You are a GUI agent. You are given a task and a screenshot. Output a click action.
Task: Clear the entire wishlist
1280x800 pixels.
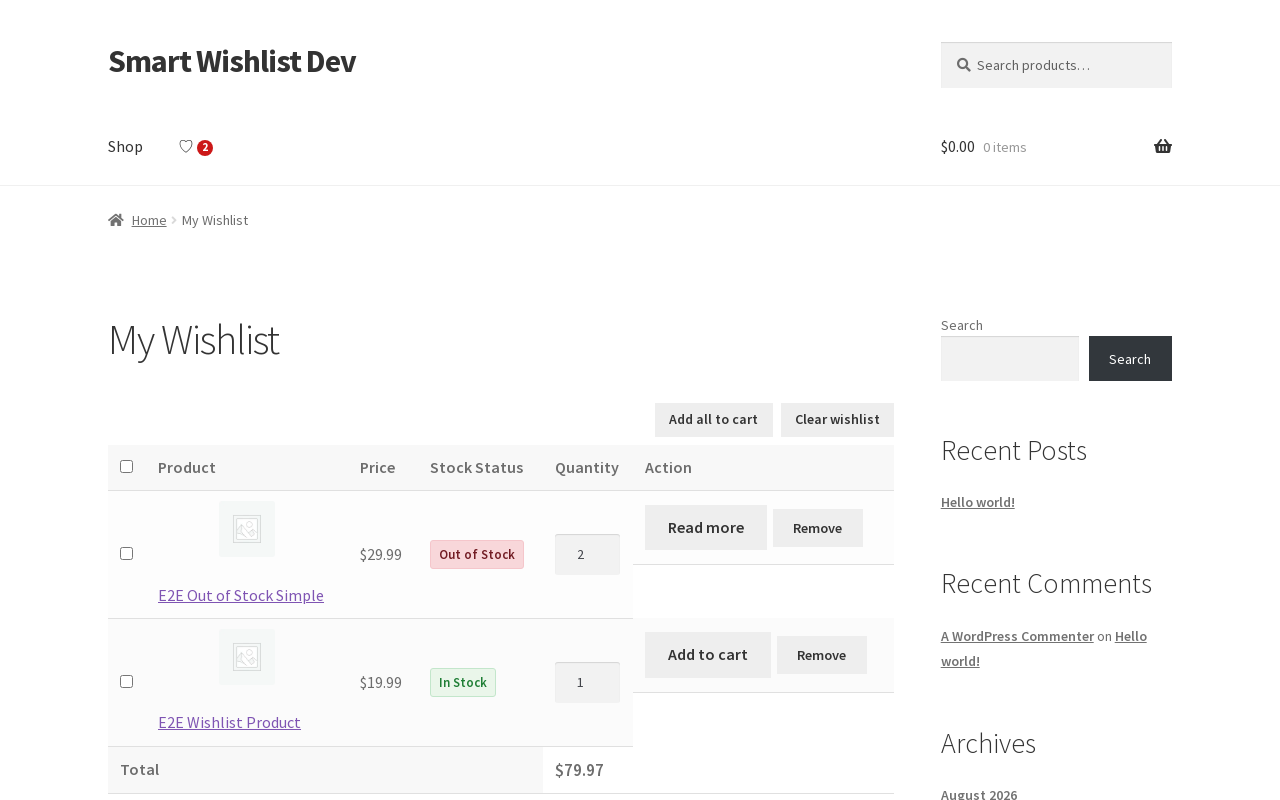[x=837, y=420]
